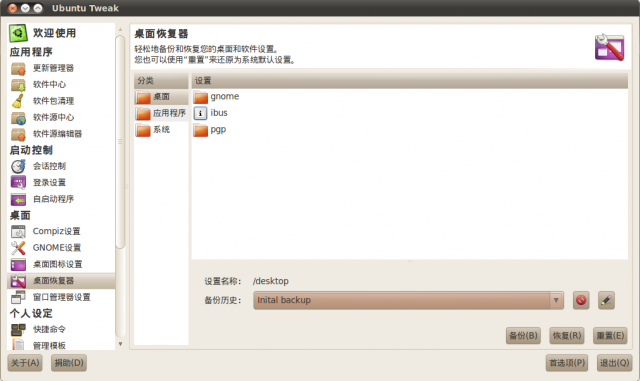This screenshot has height=381, width=640.
Task: Close the Ubuntu Tweak window
Action: tap(13, 8)
